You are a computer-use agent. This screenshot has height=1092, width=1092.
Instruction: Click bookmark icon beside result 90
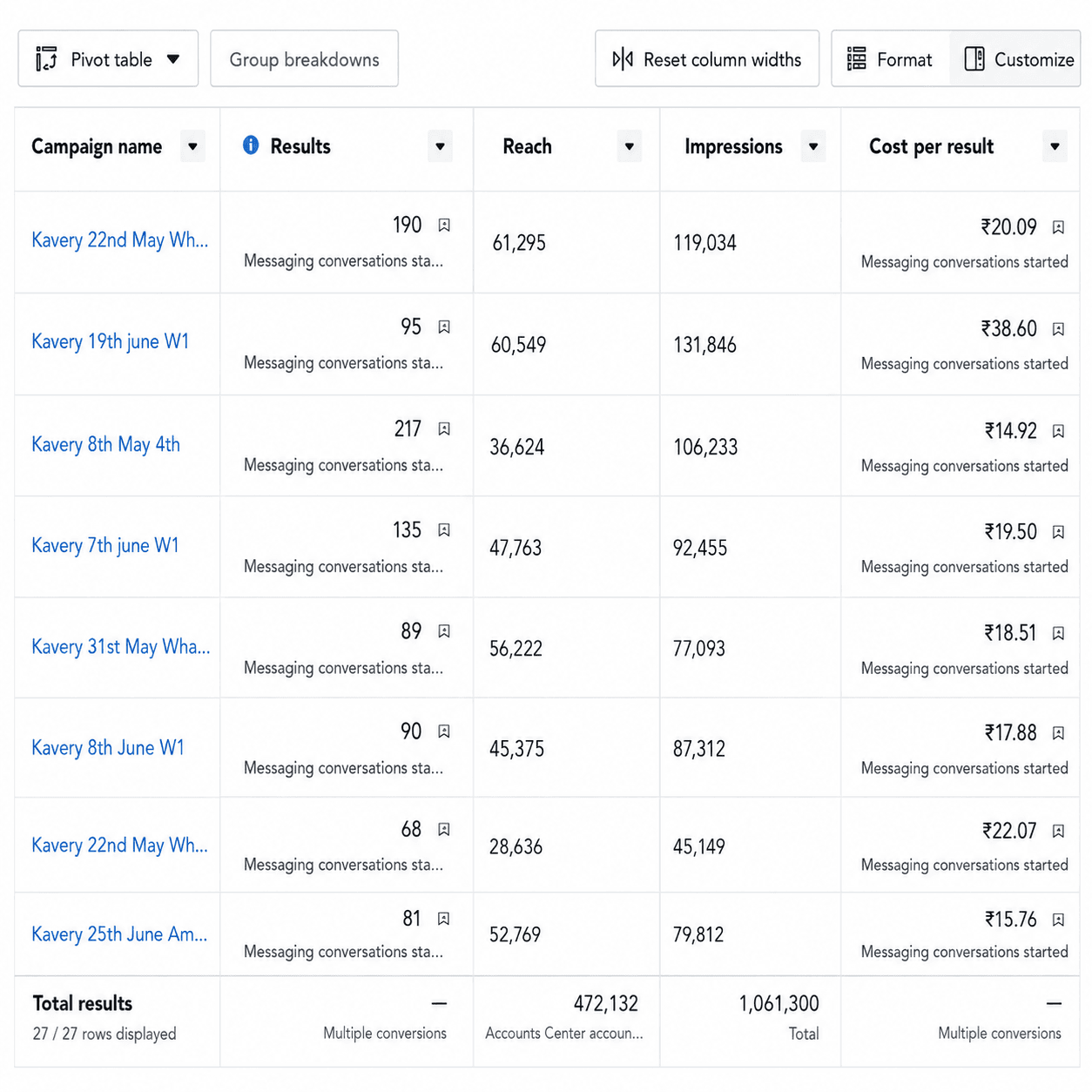click(x=444, y=731)
